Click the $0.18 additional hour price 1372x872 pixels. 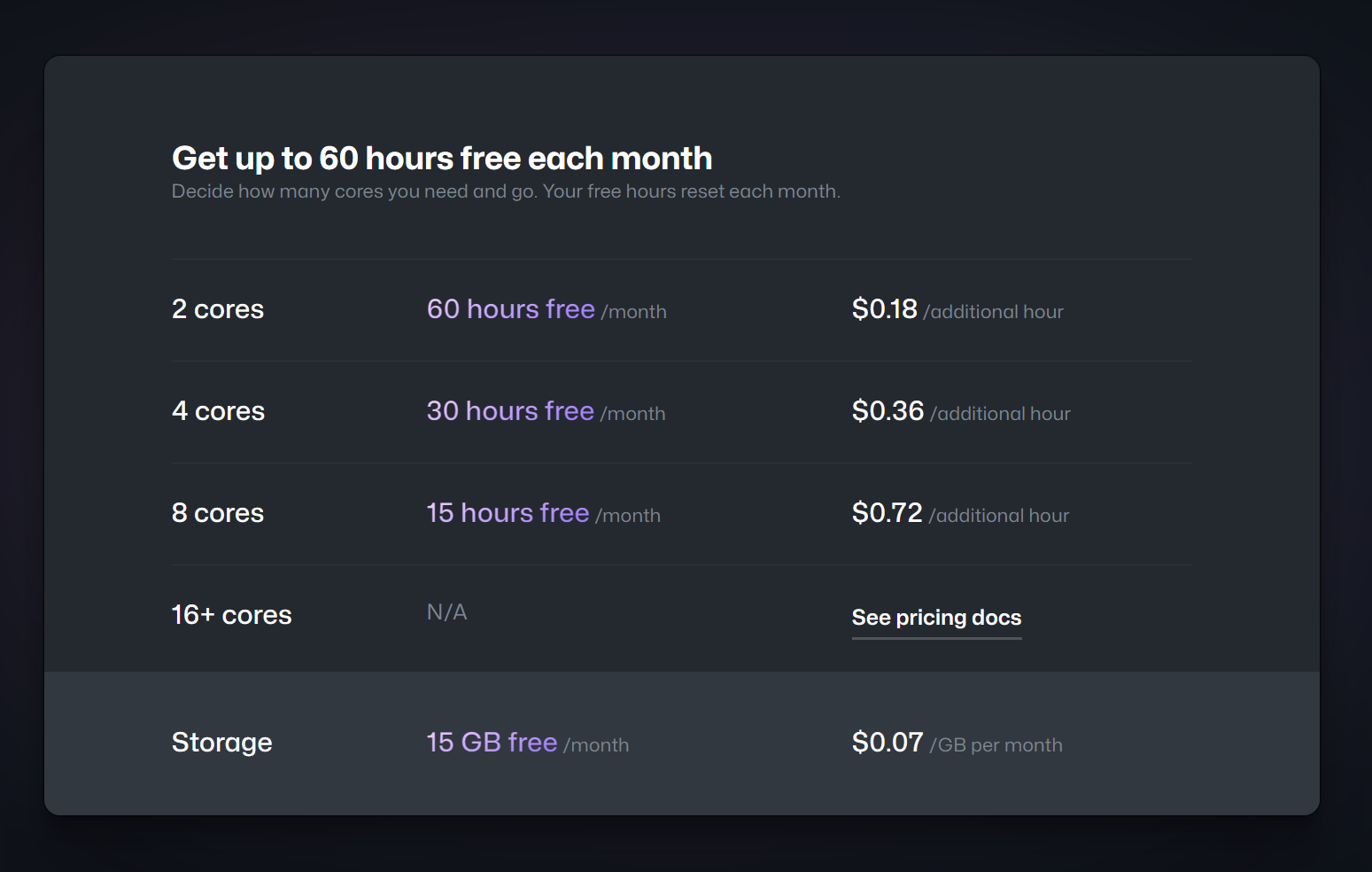(884, 309)
